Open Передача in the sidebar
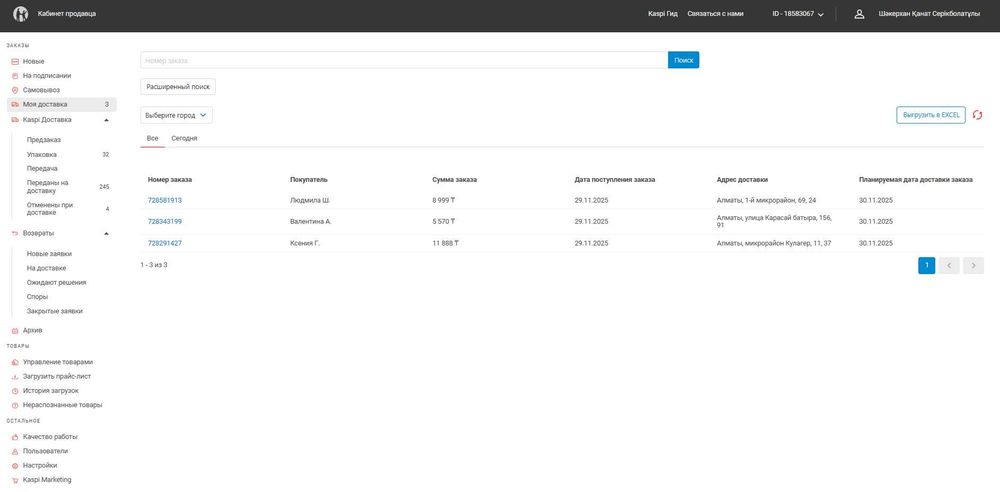Image resolution: width=1000 pixels, height=492 pixels. (x=42, y=168)
